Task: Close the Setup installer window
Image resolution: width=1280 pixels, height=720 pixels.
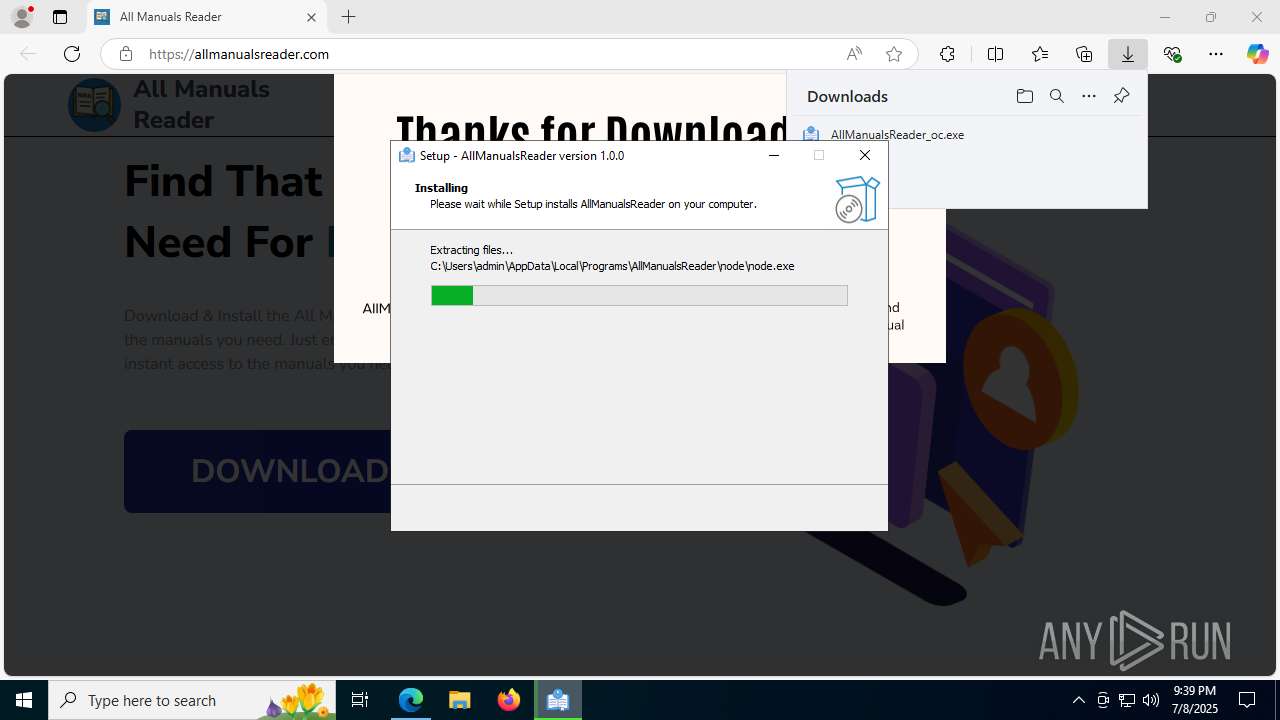Action: pos(865,155)
